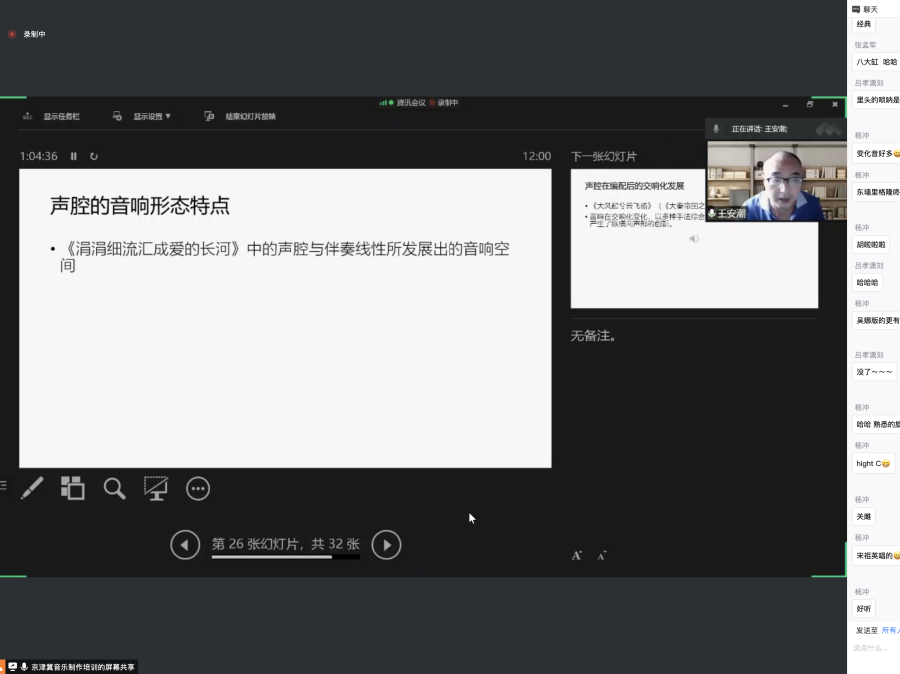Click the chat message hight C
900x674 pixels.
tap(872, 463)
